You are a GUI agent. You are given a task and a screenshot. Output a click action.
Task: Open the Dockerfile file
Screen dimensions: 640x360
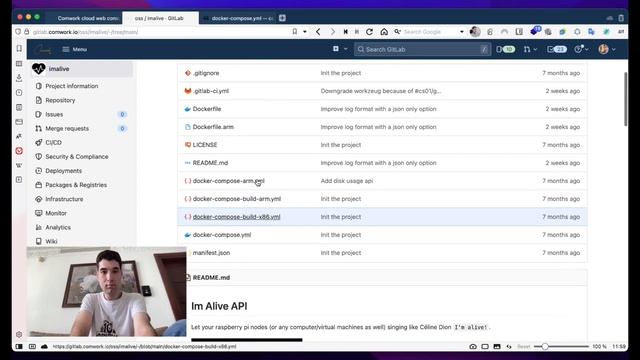(x=207, y=109)
